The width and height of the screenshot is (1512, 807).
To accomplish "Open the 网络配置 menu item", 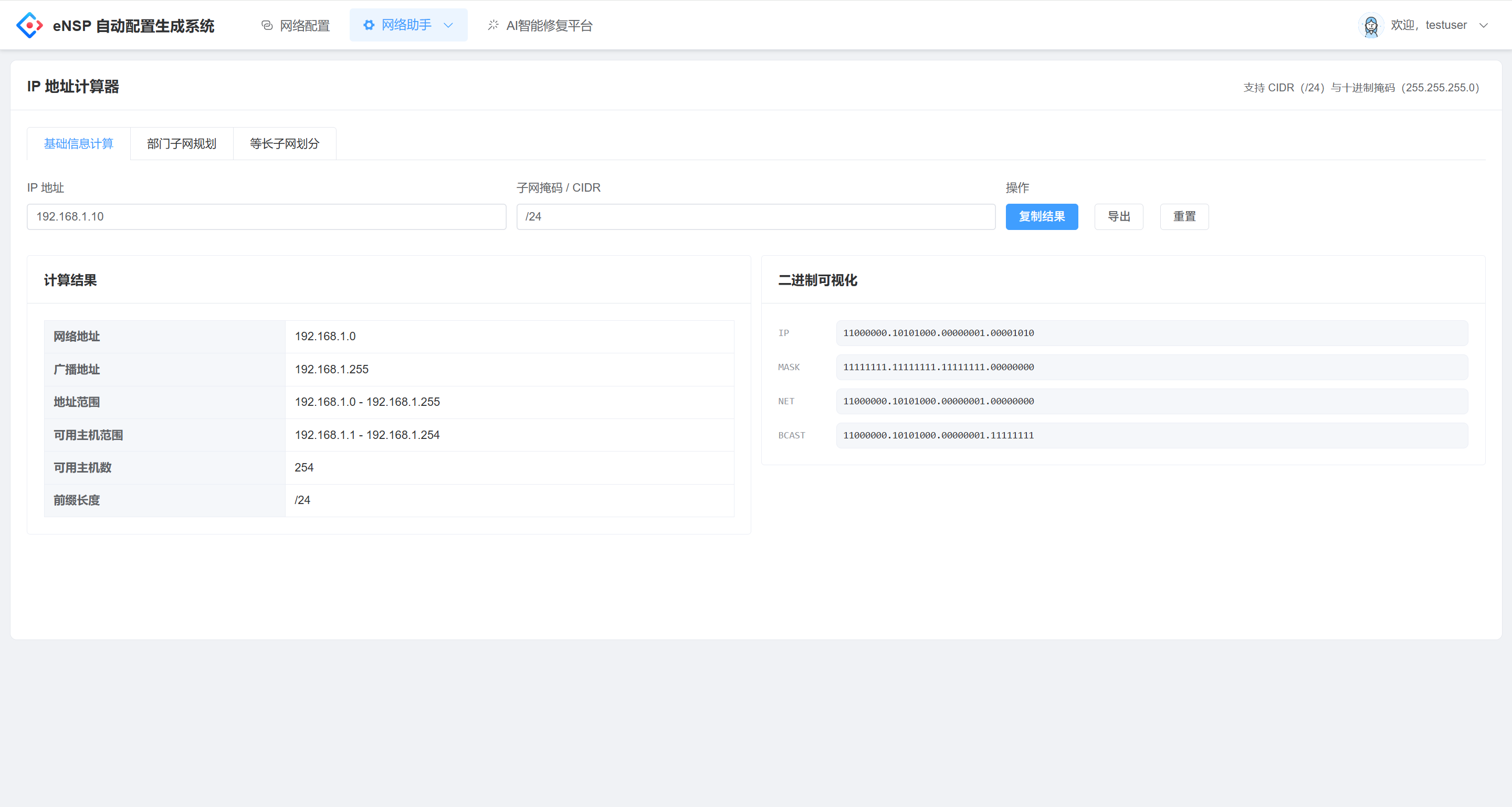I will coord(304,25).
